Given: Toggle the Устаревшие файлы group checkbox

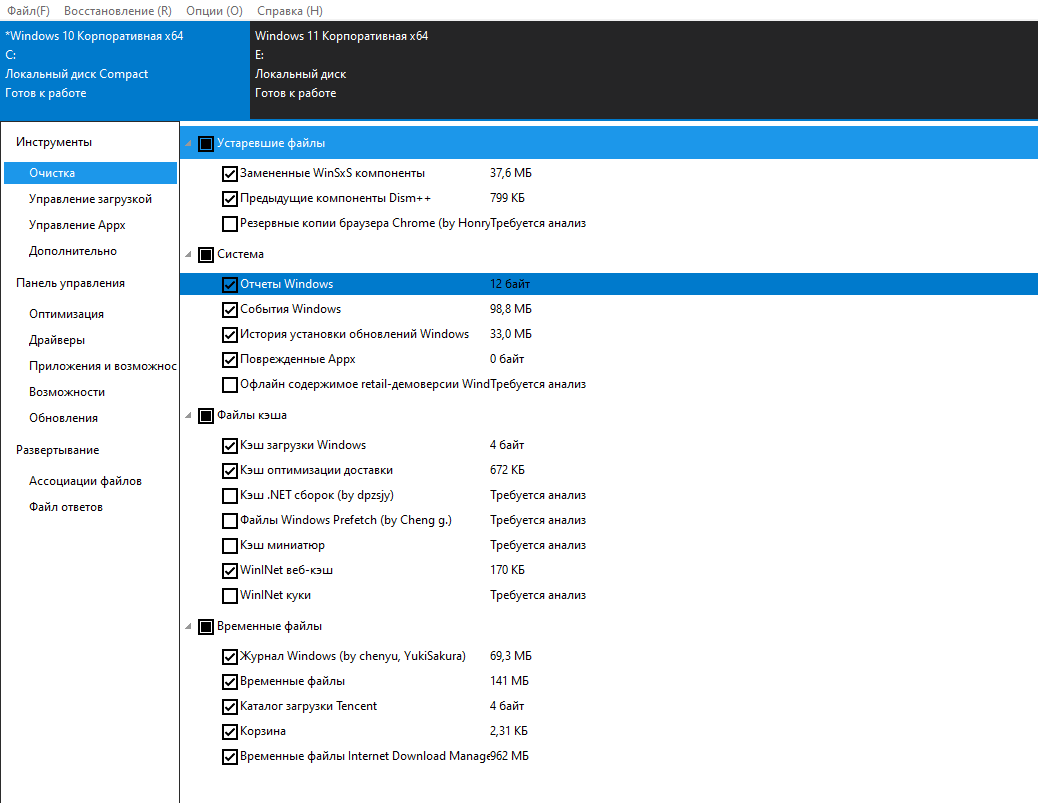Looking at the screenshot, I should pos(206,144).
